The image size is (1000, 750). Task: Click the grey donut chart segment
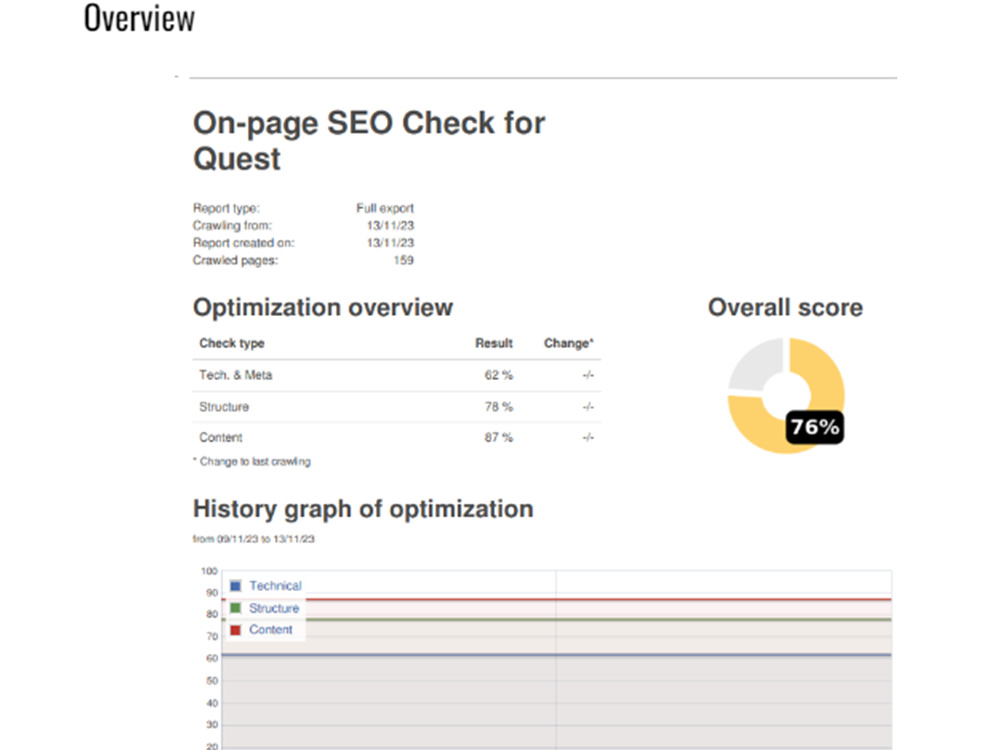pyautogui.click(x=756, y=365)
